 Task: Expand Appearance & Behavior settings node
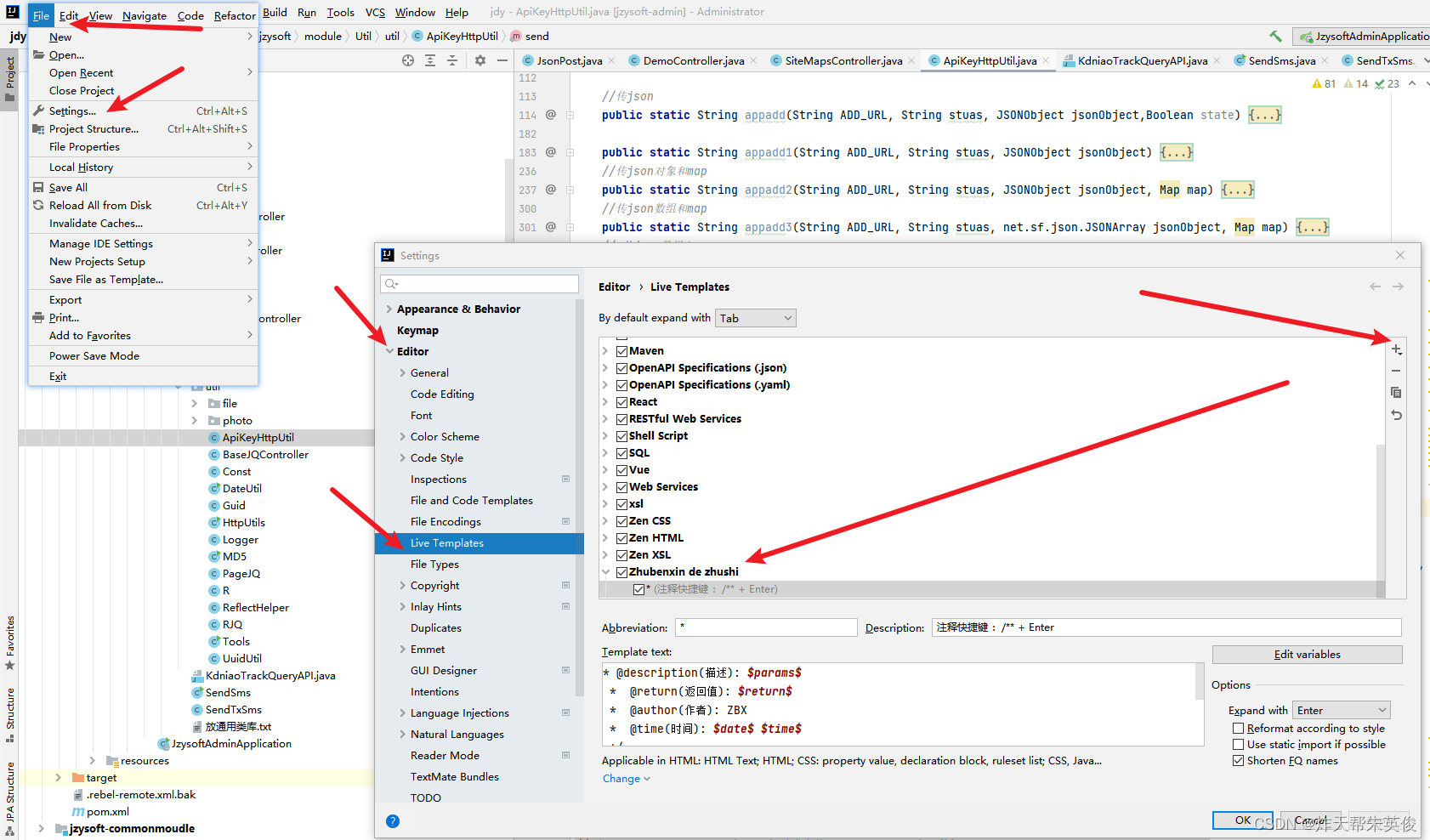pyautogui.click(x=389, y=309)
